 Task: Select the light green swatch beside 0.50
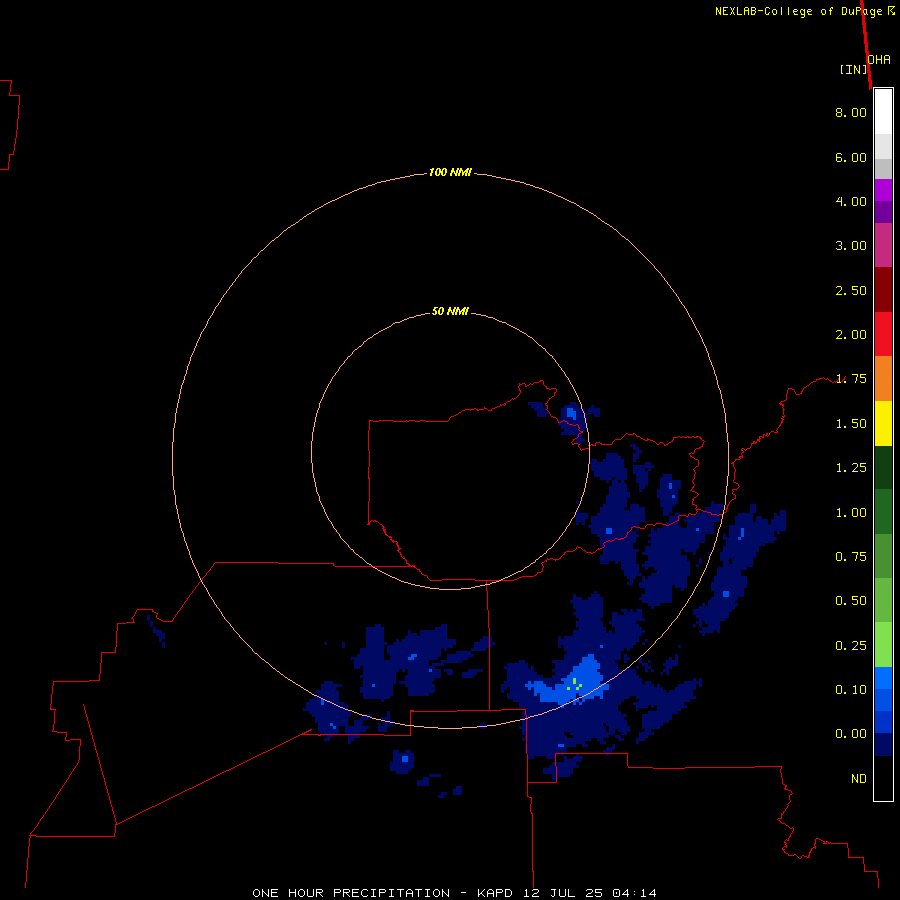(x=883, y=600)
